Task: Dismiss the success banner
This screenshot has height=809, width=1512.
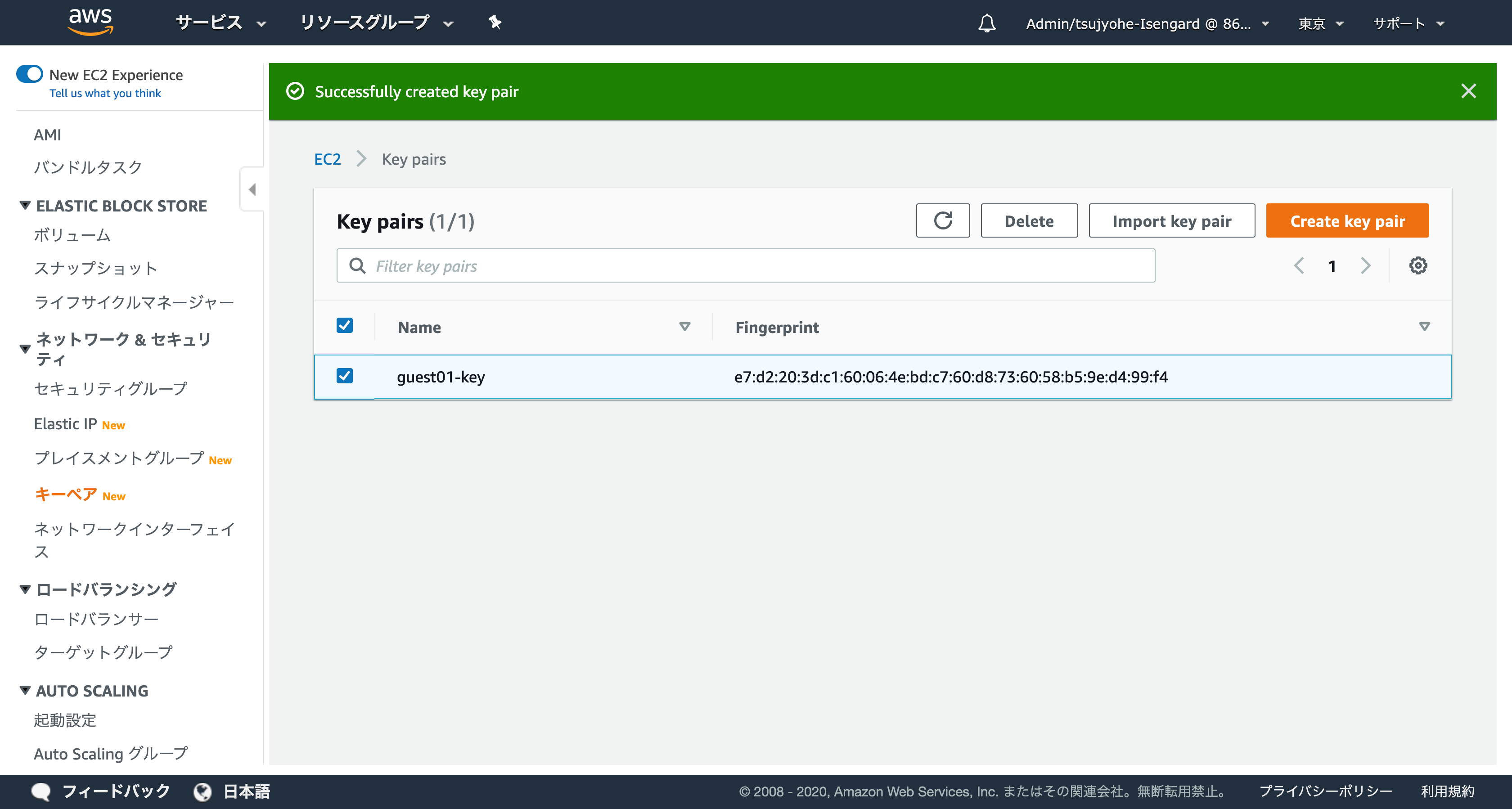Action: tap(1468, 91)
